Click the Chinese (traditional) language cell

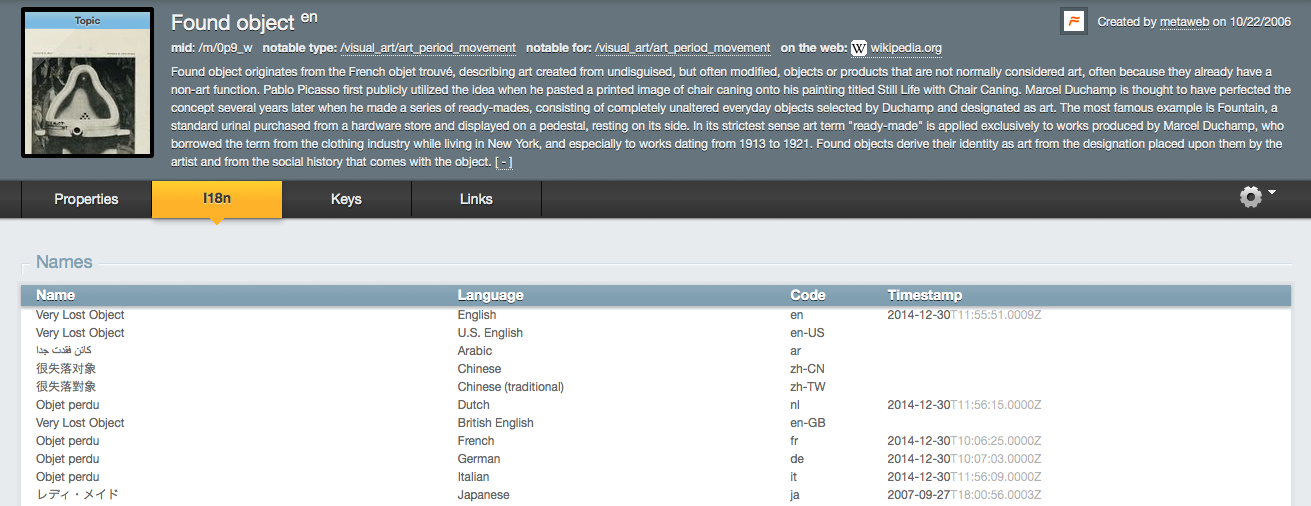(x=511, y=387)
